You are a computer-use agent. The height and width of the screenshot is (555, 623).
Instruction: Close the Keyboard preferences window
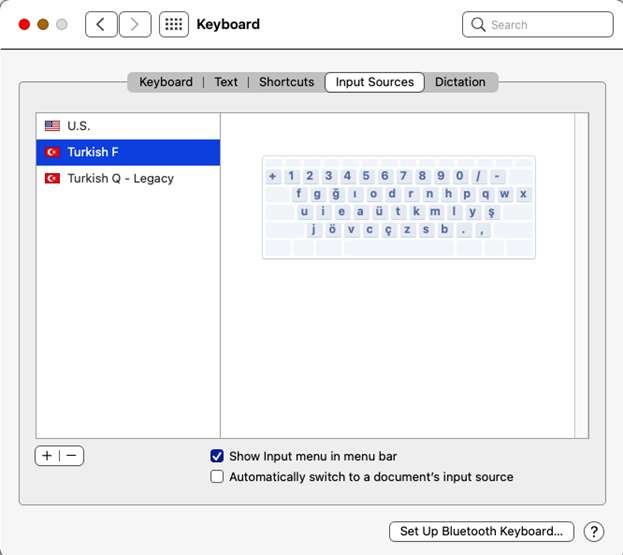(x=24, y=25)
